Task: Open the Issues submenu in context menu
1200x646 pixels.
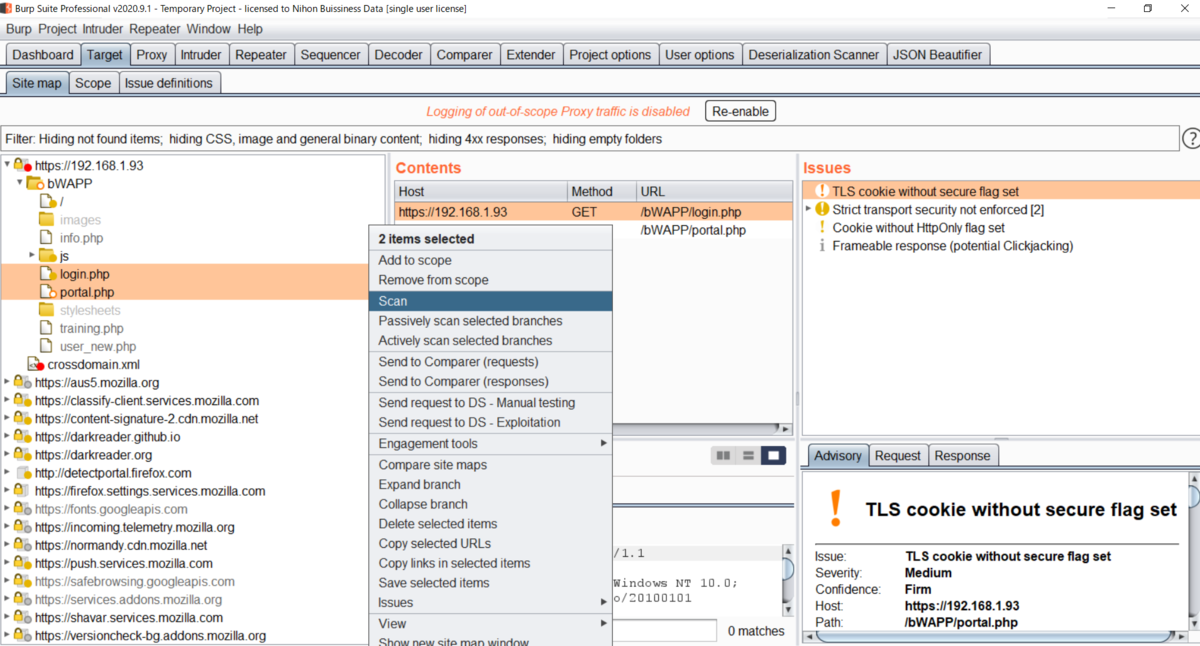Action: (490, 602)
